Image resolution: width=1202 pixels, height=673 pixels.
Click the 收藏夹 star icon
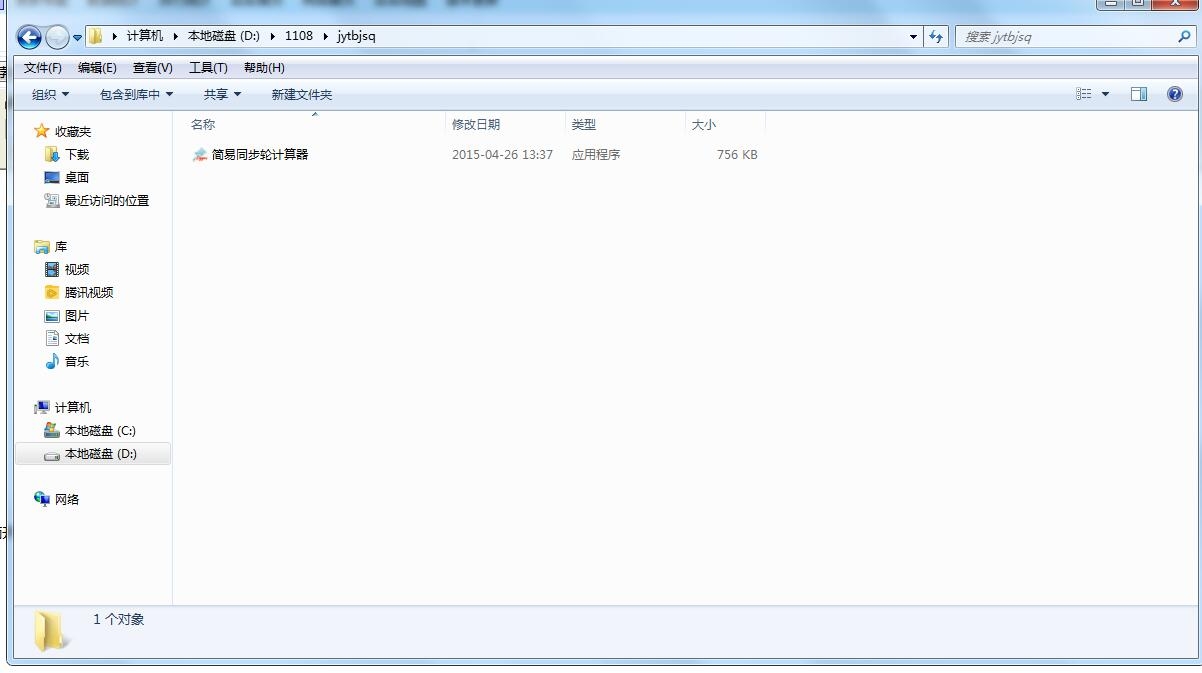[41, 131]
